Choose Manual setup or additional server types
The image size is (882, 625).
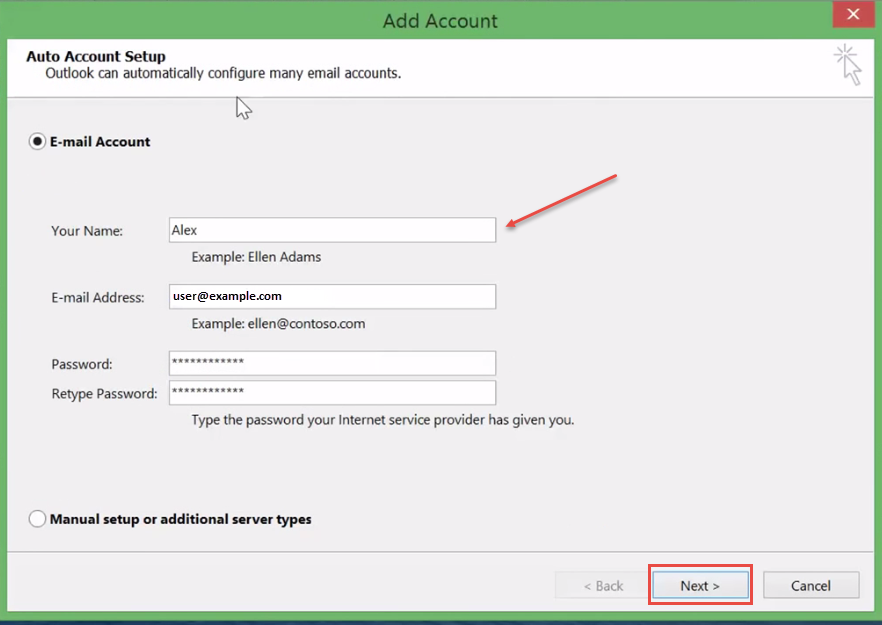click(x=37, y=519)
